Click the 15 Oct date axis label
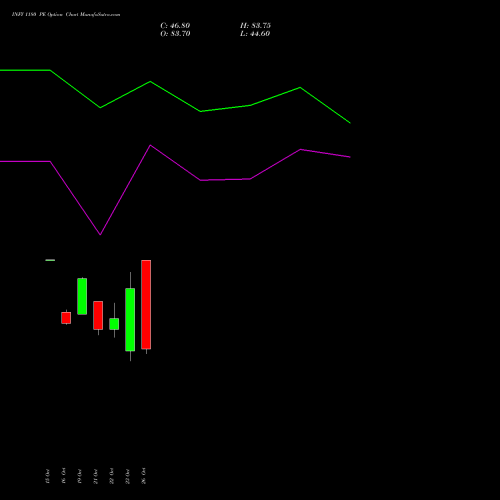 47,476
